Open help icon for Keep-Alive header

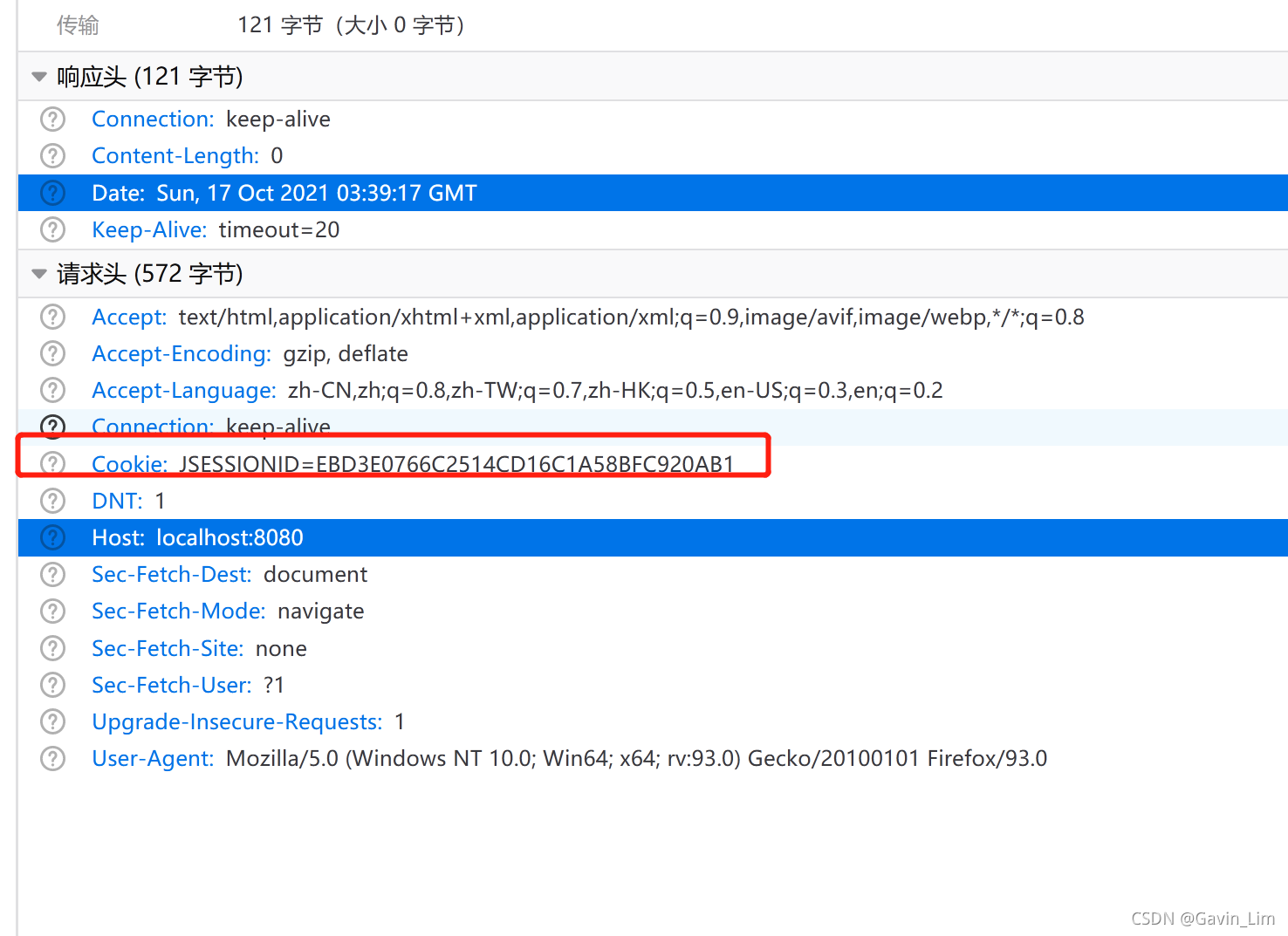53,229
